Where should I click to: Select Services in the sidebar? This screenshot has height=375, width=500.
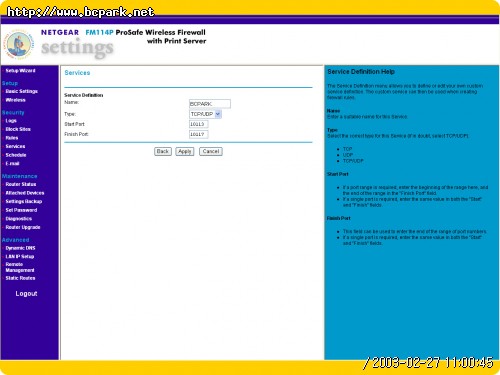pyautogui.click(x=15, y=146)
